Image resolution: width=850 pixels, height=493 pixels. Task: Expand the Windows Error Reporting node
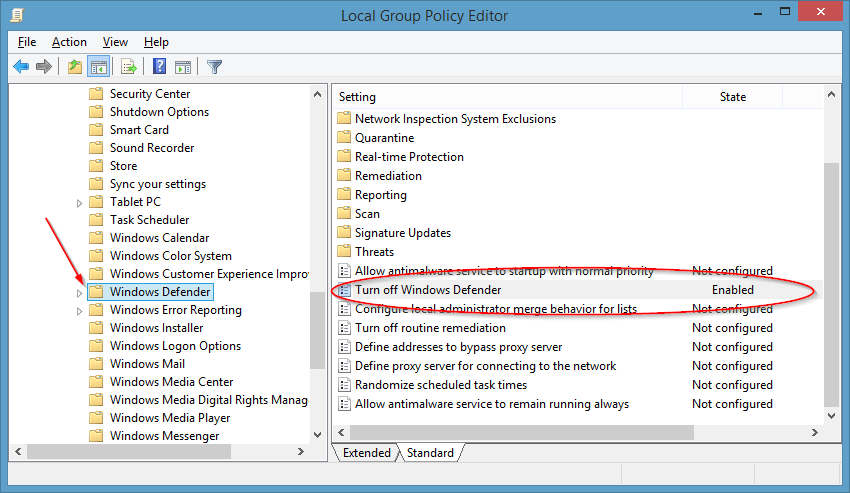(79, 311)
